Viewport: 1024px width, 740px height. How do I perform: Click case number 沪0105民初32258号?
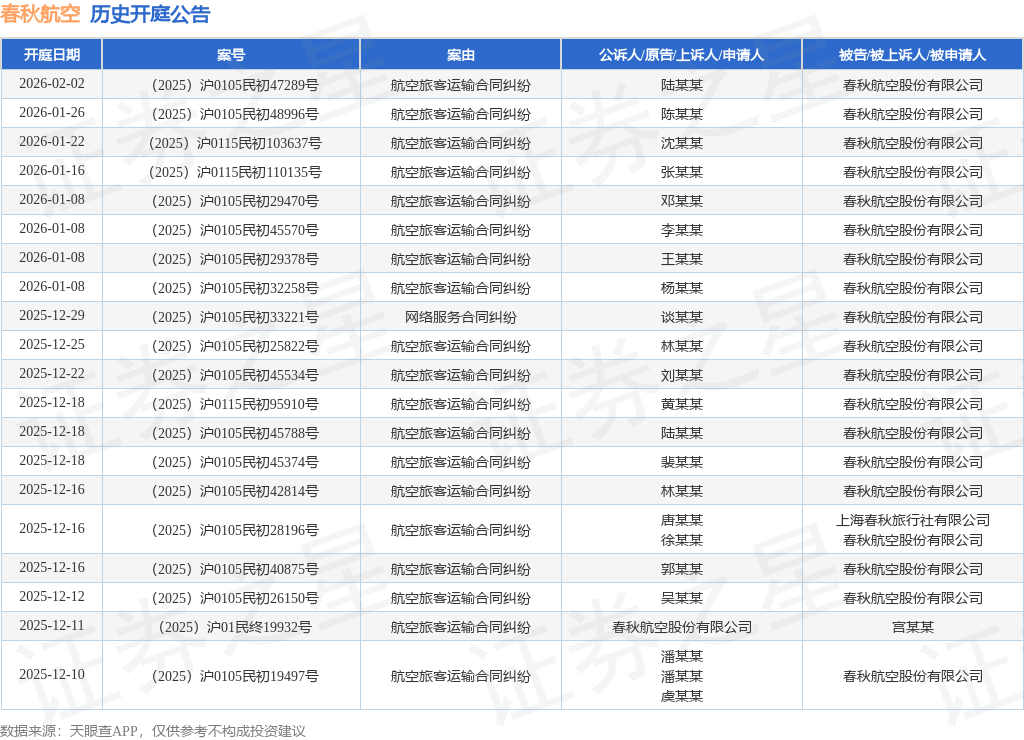(259, 288)
